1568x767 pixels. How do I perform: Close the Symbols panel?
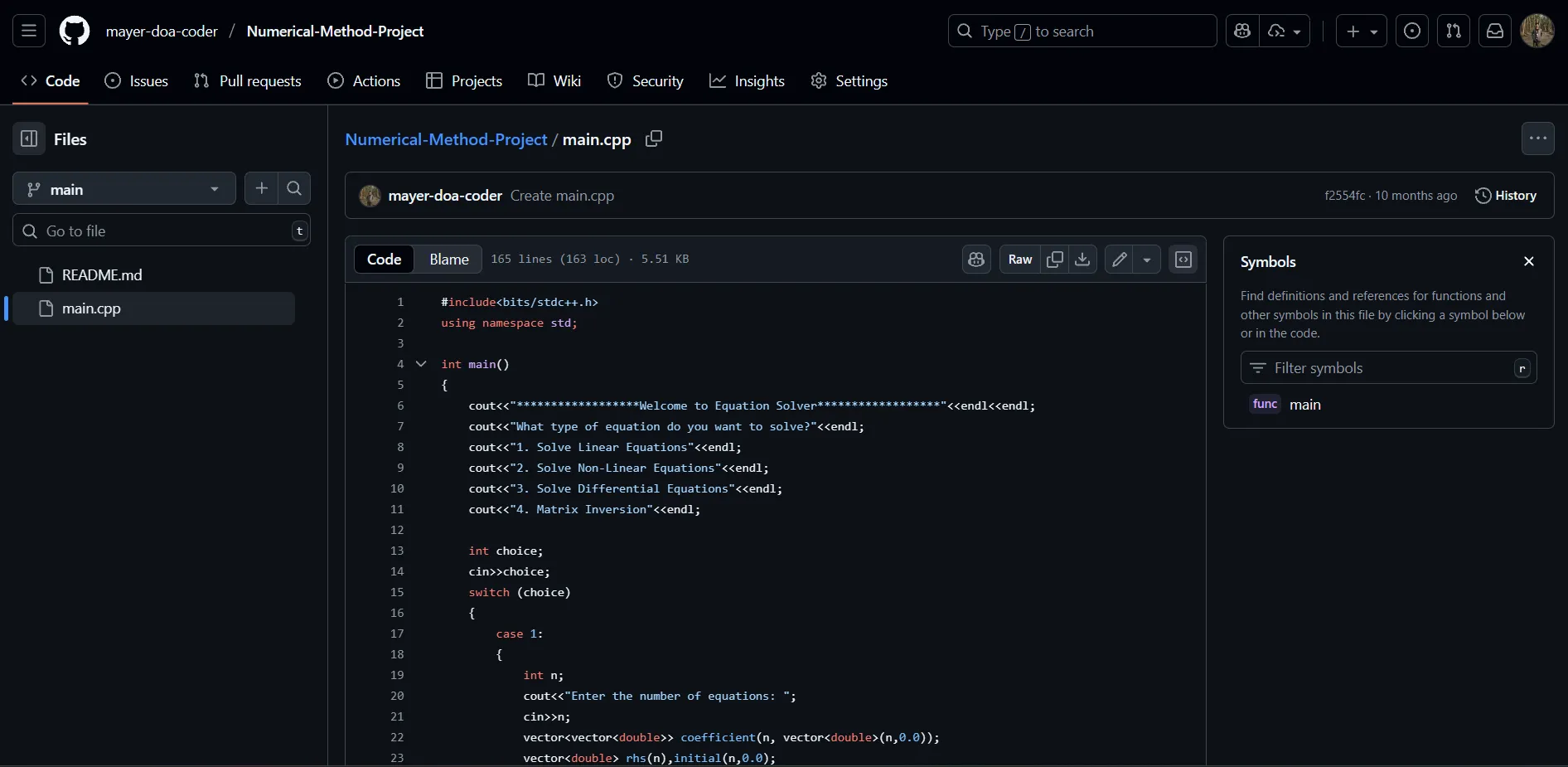[1529, 262]
